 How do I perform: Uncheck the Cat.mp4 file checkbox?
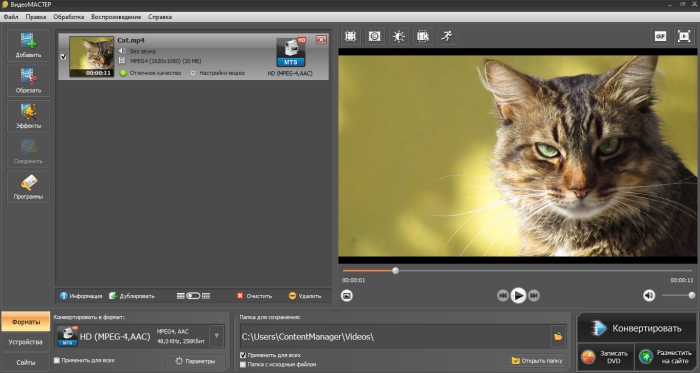tap(63, 57)
